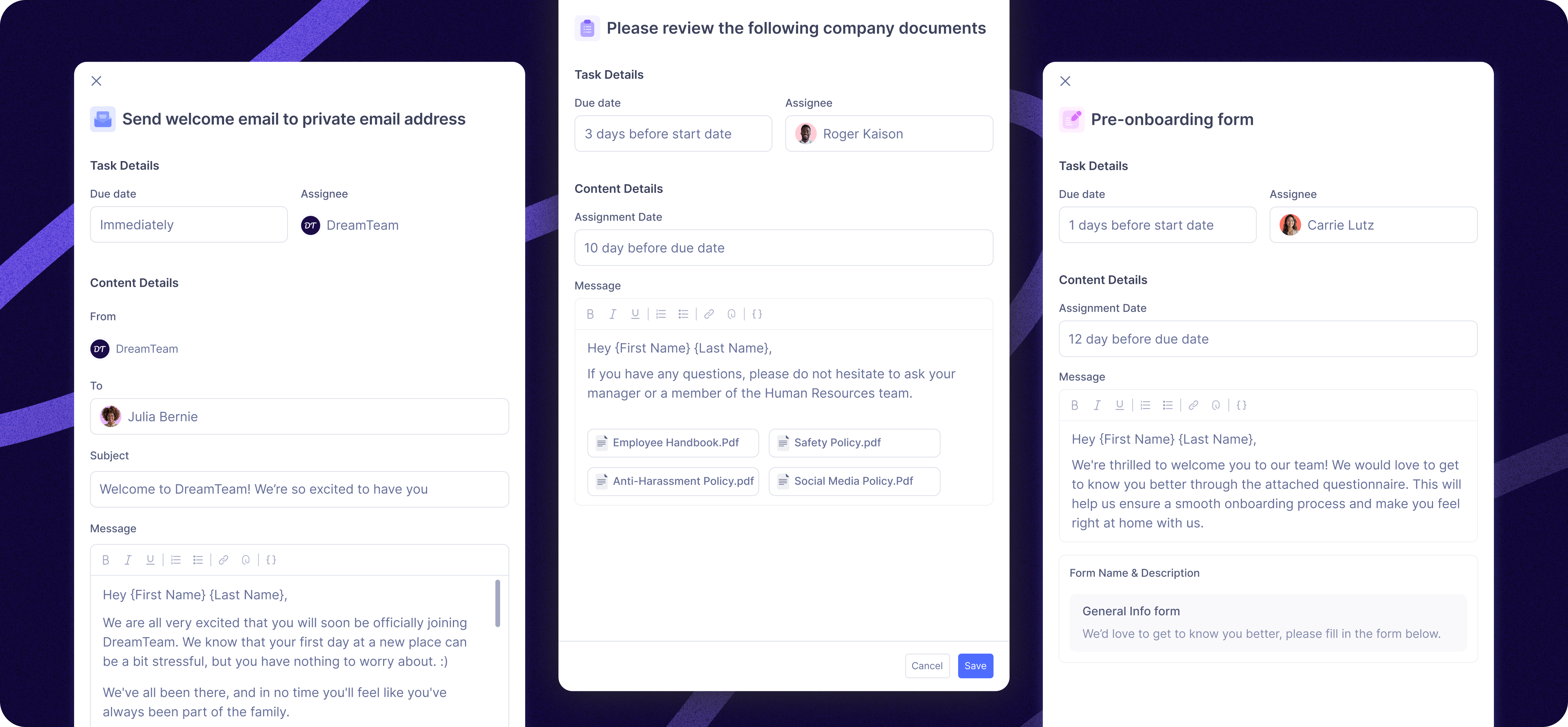Viewport: 1568px width, 727px height.
Task: Click Underline icon in pre-onboarding form editor
Action: tap(1119, 406)
